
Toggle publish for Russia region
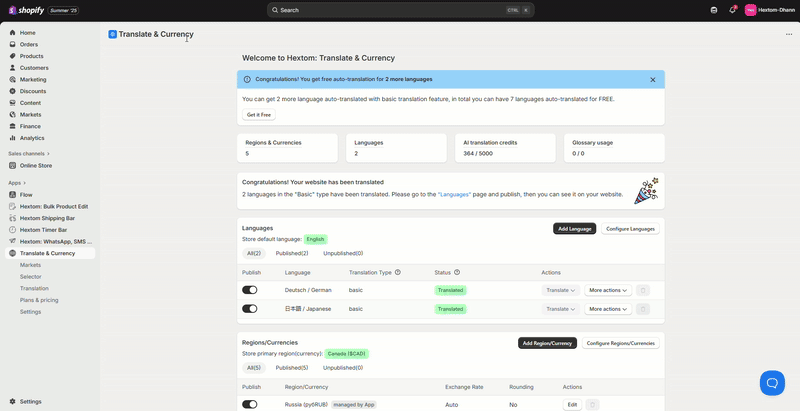(249, 405)
